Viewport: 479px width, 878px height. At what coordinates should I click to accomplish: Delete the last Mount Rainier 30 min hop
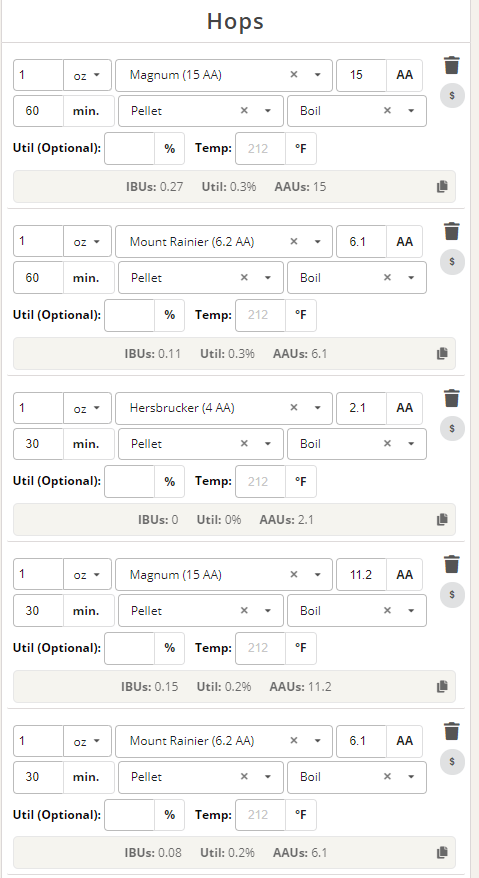point(452,731)
